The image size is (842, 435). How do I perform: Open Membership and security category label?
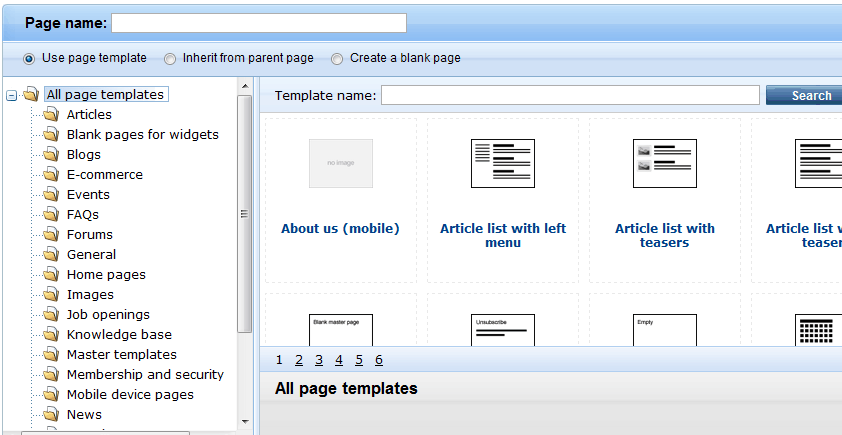146,374
